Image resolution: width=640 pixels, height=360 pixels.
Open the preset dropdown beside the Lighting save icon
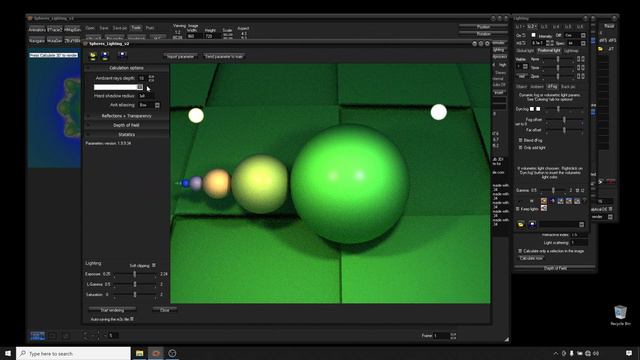pos(562,224)
